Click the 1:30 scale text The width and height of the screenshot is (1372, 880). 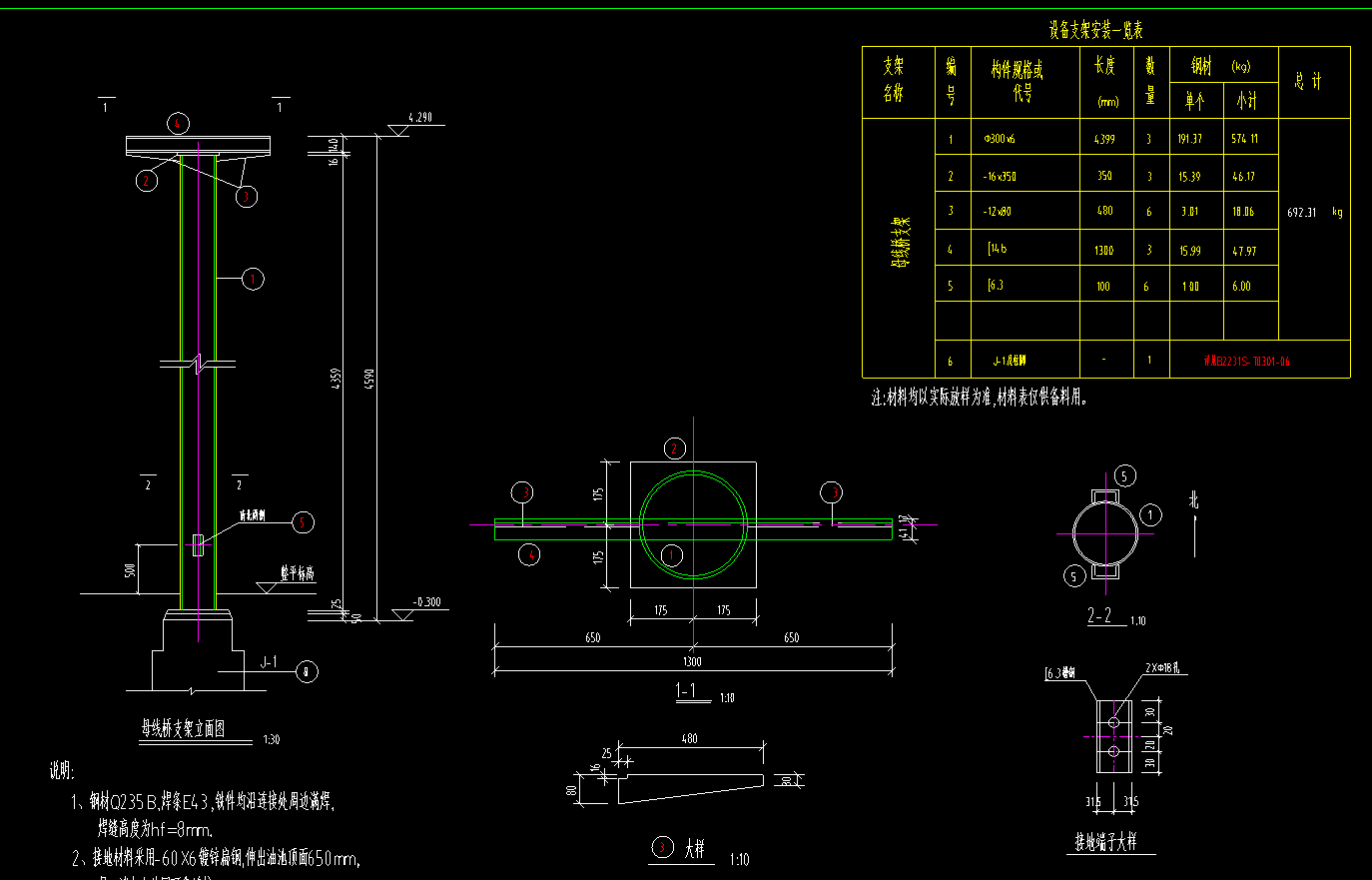click(x=272, y=740)
